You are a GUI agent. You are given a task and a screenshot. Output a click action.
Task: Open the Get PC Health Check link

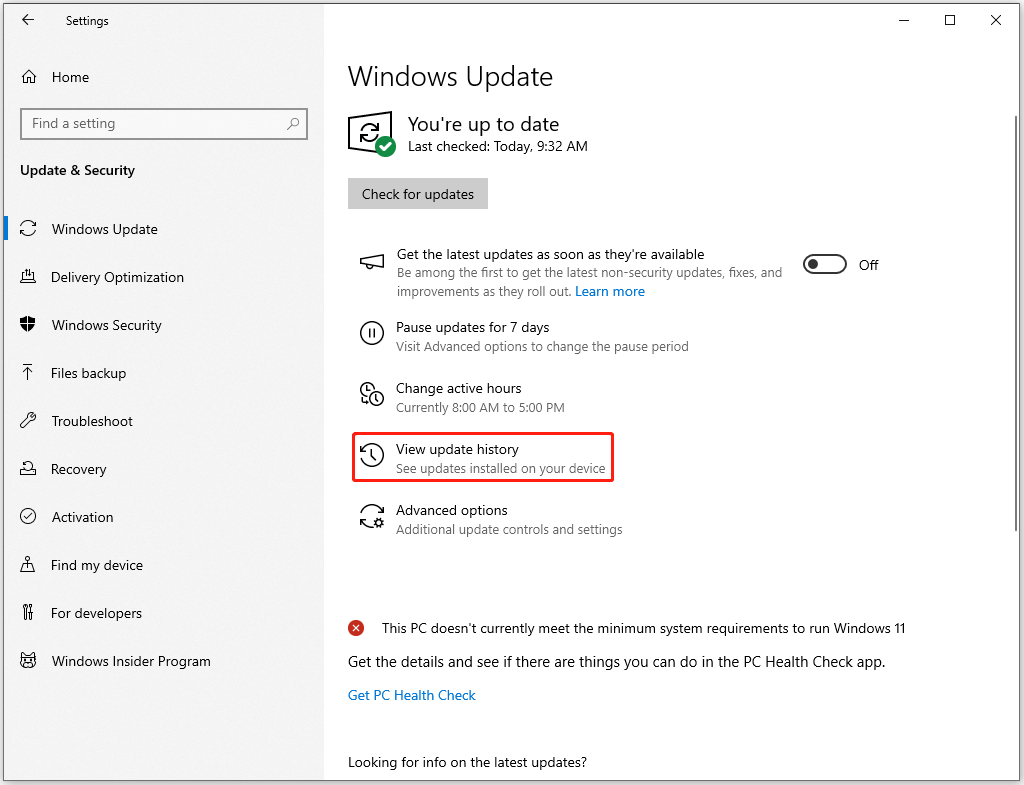click(411, 694)
